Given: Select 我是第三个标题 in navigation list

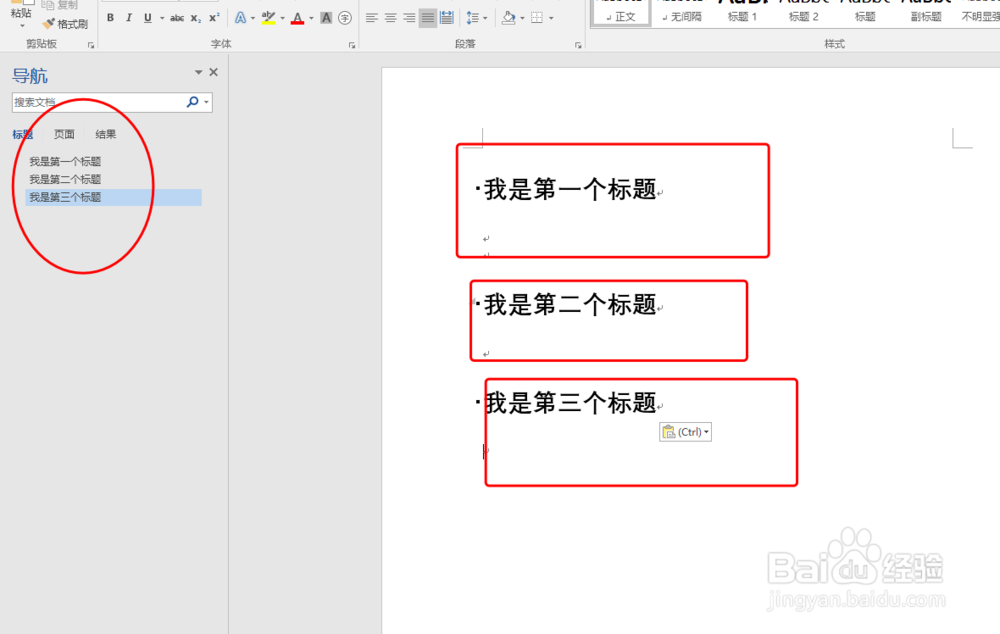Looking at the screenshot, I should [x=114, y=197].
